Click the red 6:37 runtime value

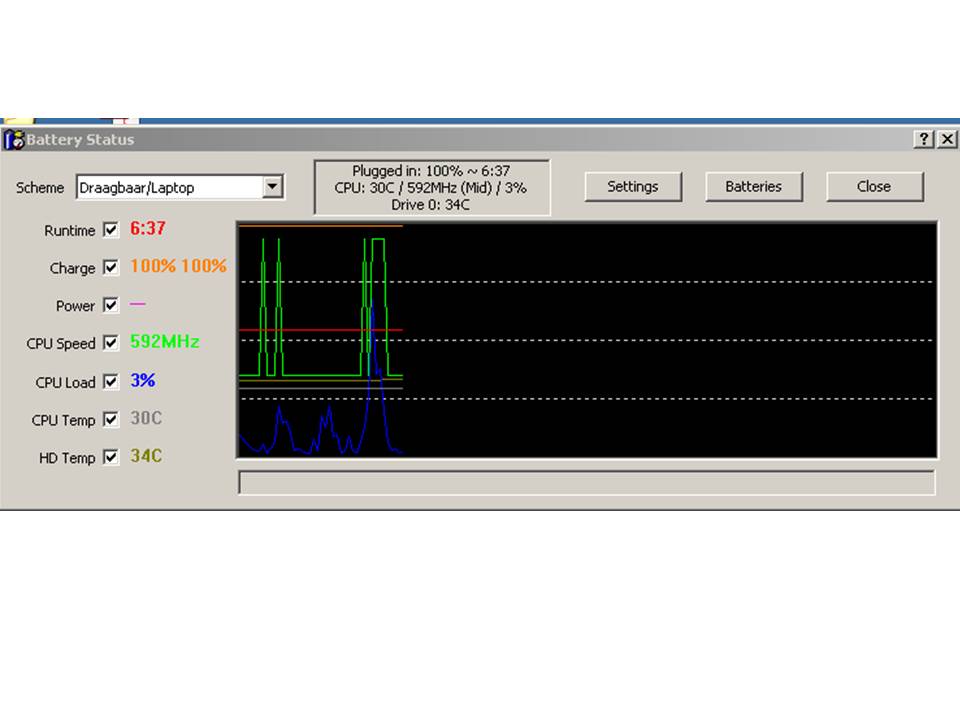click(x=148, y=228)
